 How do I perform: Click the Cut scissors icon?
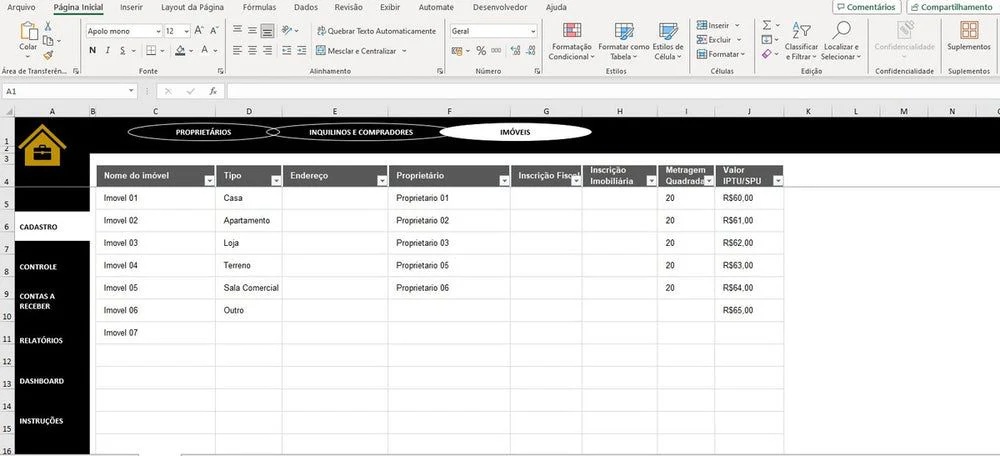(48, 27)
